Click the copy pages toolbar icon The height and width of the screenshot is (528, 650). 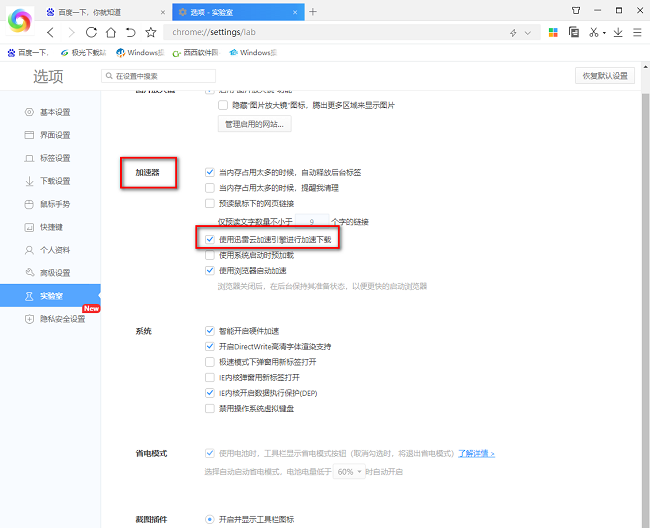point(574,32)
